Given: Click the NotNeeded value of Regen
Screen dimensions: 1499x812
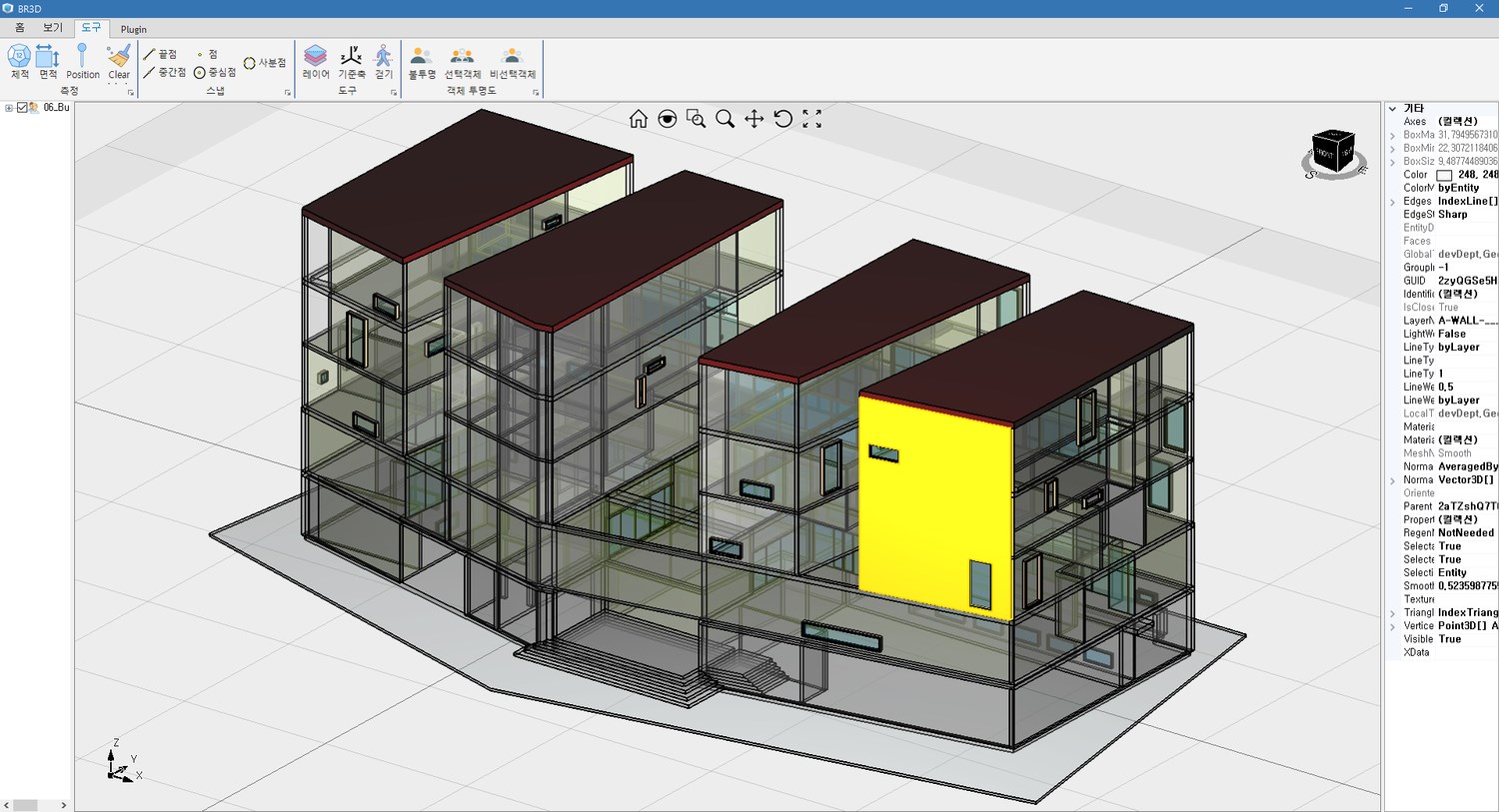Looking at the screenshot, I should pos(1466,533).
